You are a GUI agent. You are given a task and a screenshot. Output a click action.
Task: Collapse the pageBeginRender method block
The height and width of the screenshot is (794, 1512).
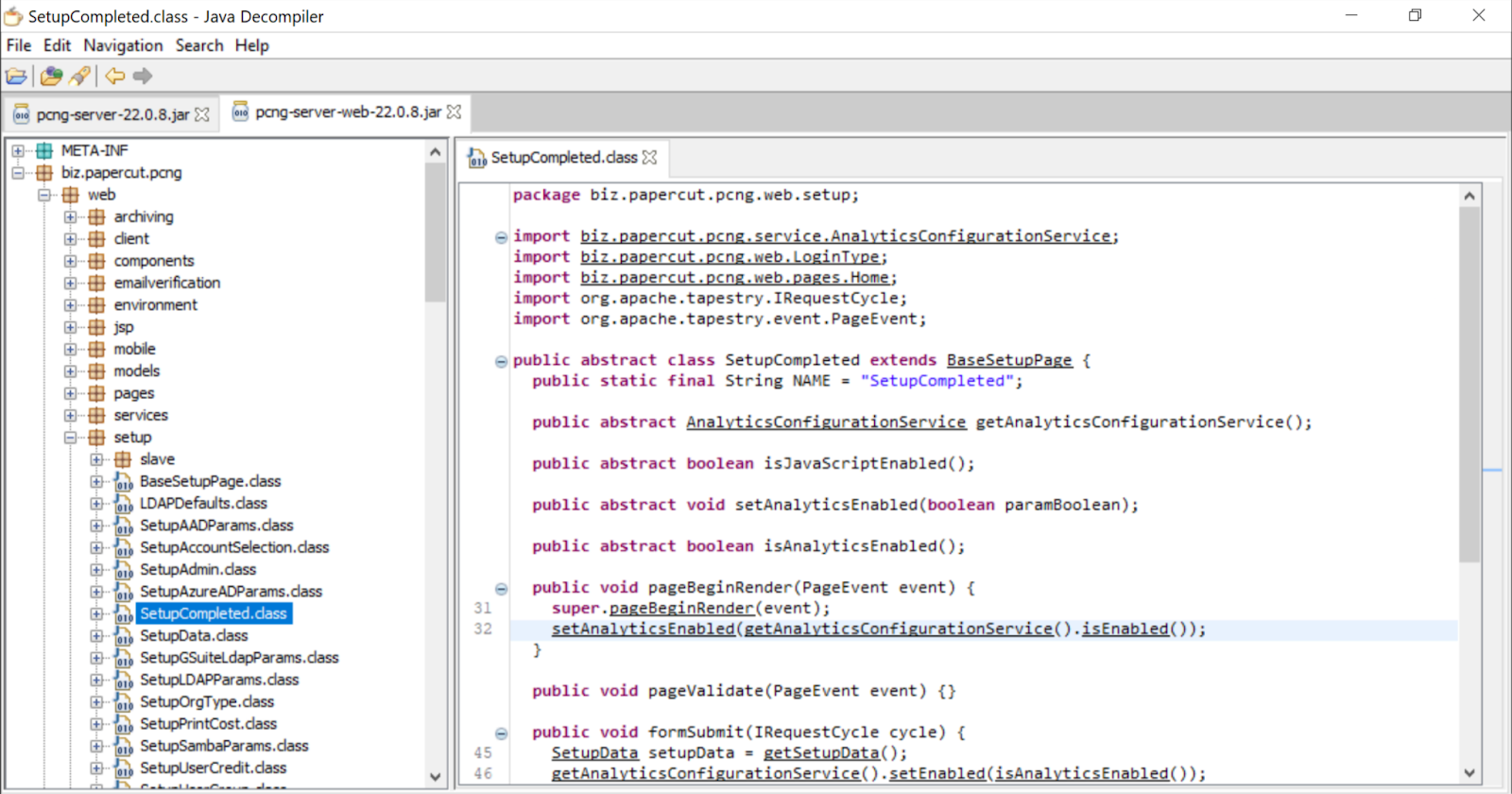[x=501, y=589]
